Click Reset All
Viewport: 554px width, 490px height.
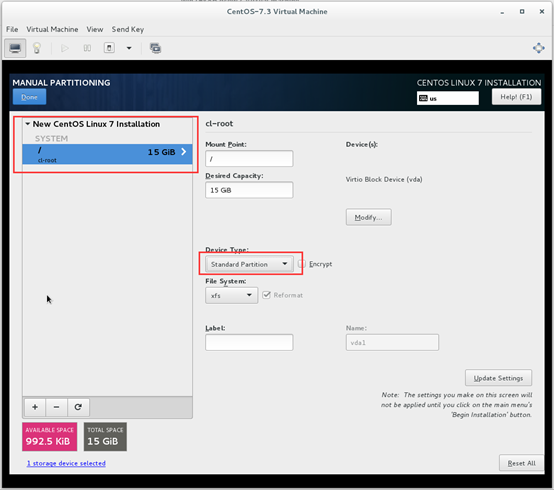[x=521, y=463]
